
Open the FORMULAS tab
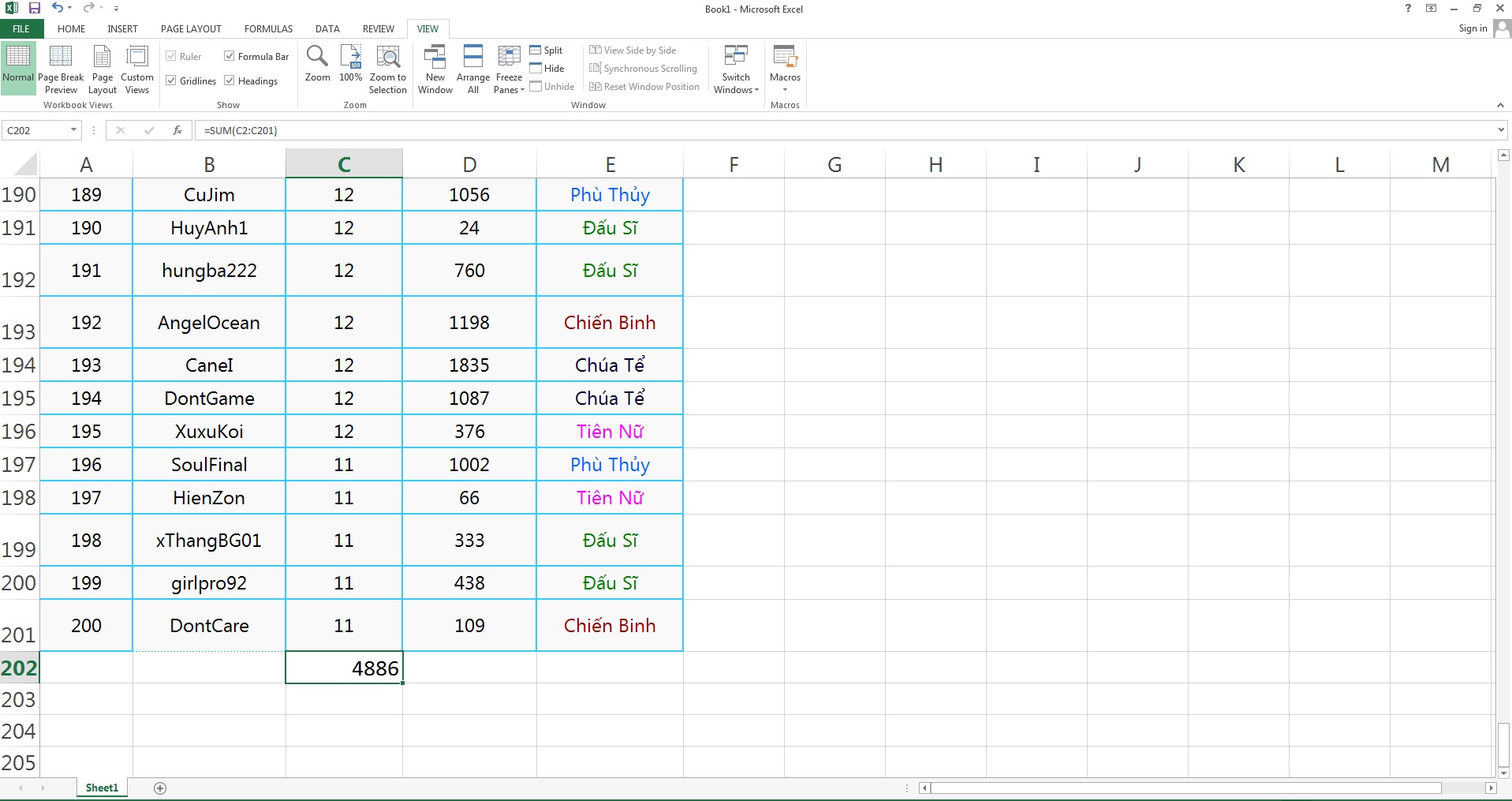tap(268, 29)
